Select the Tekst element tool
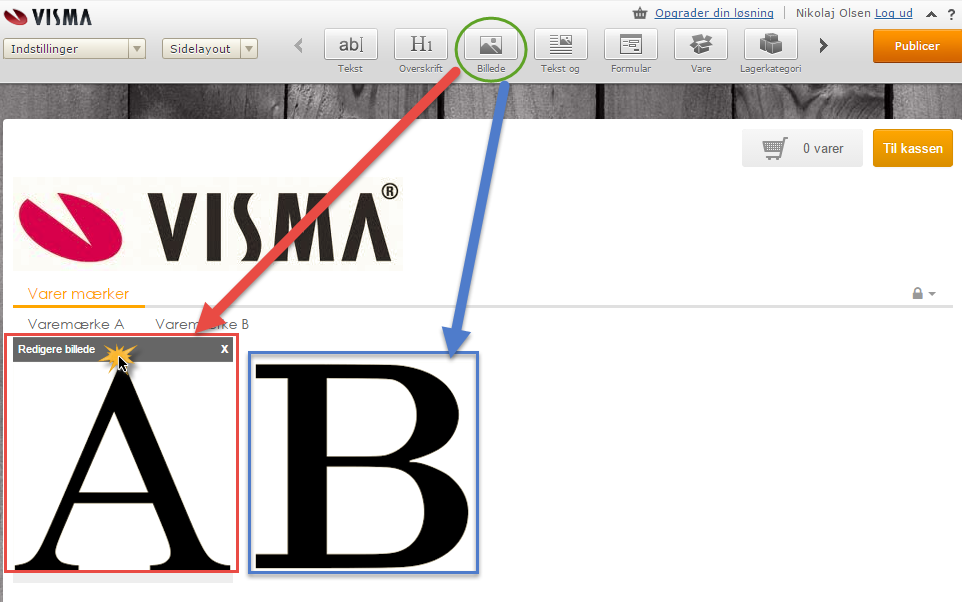 pos(350,45)
